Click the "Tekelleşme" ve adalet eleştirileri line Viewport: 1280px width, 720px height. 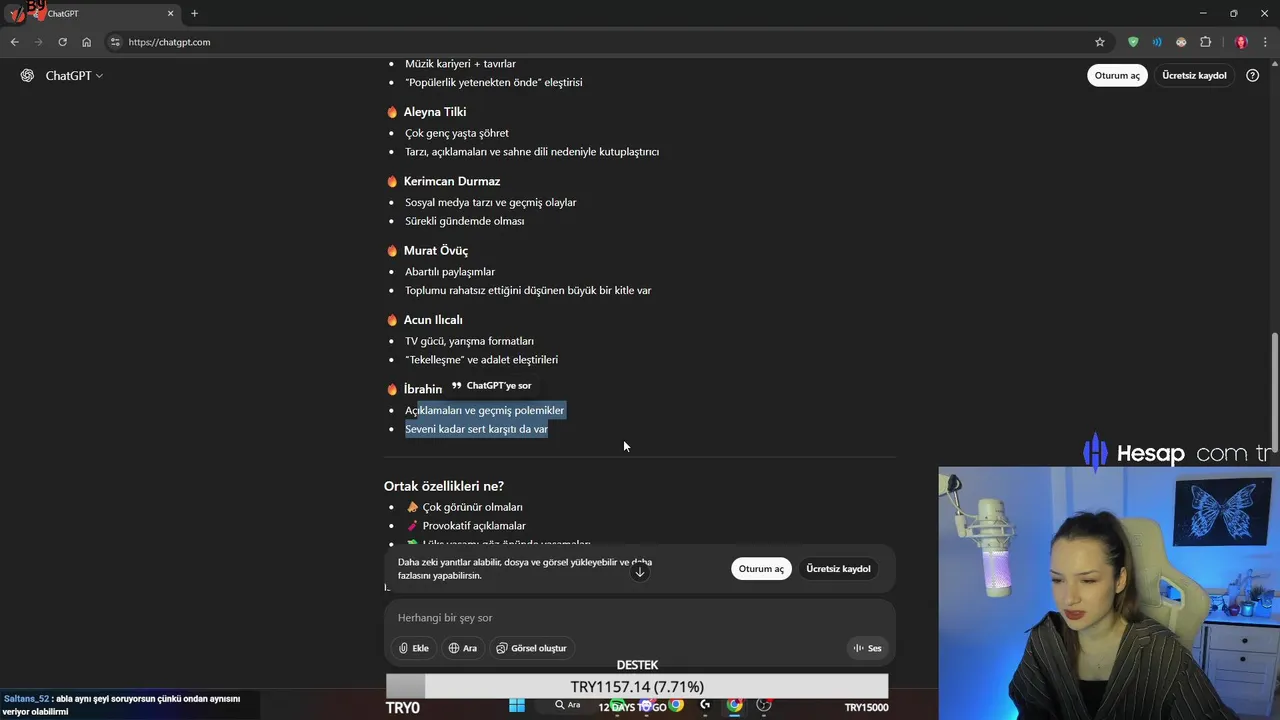(x=481, y=360)
